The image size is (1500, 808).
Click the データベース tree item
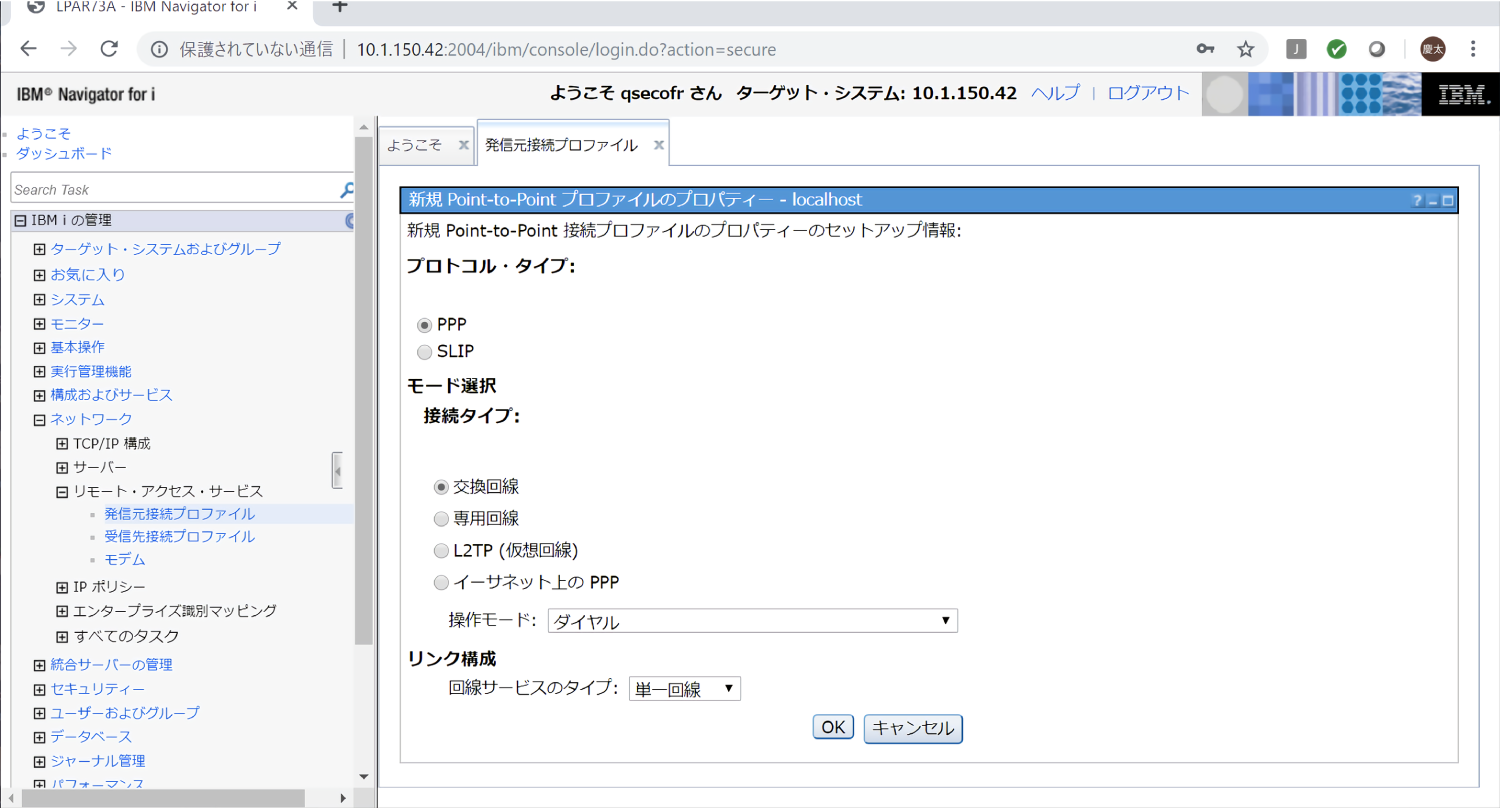[91, 737]
